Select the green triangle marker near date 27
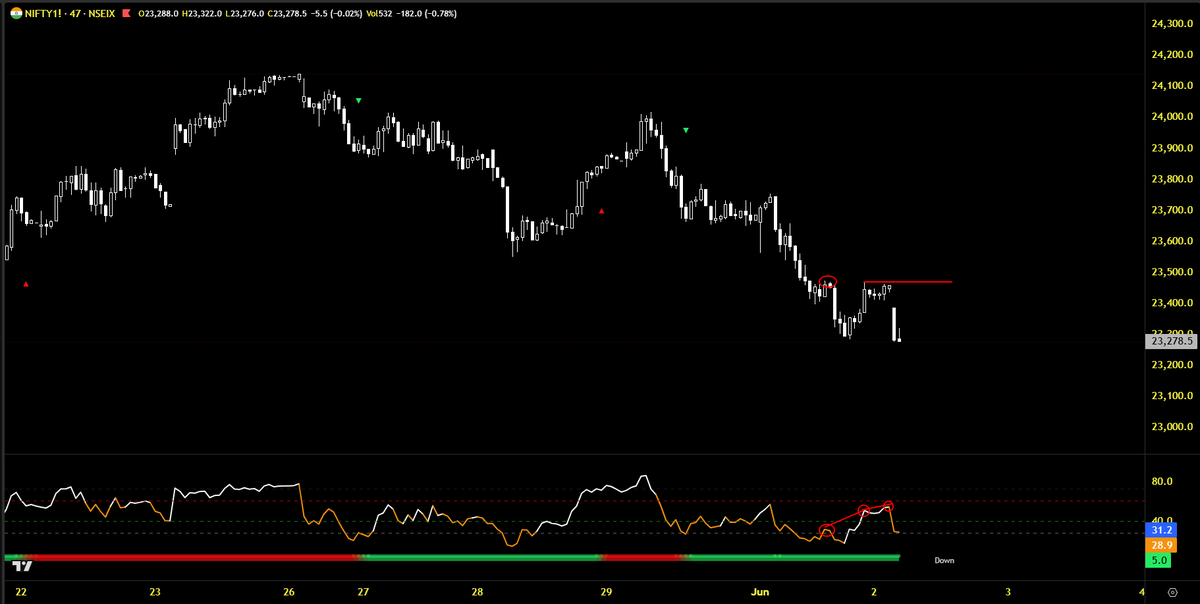 [x=359, y=101]
